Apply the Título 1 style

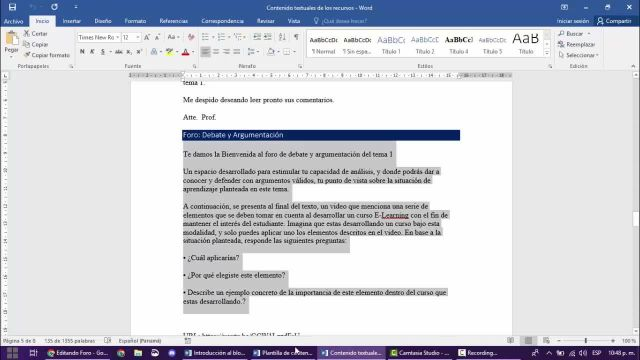(x=391, y=45)
